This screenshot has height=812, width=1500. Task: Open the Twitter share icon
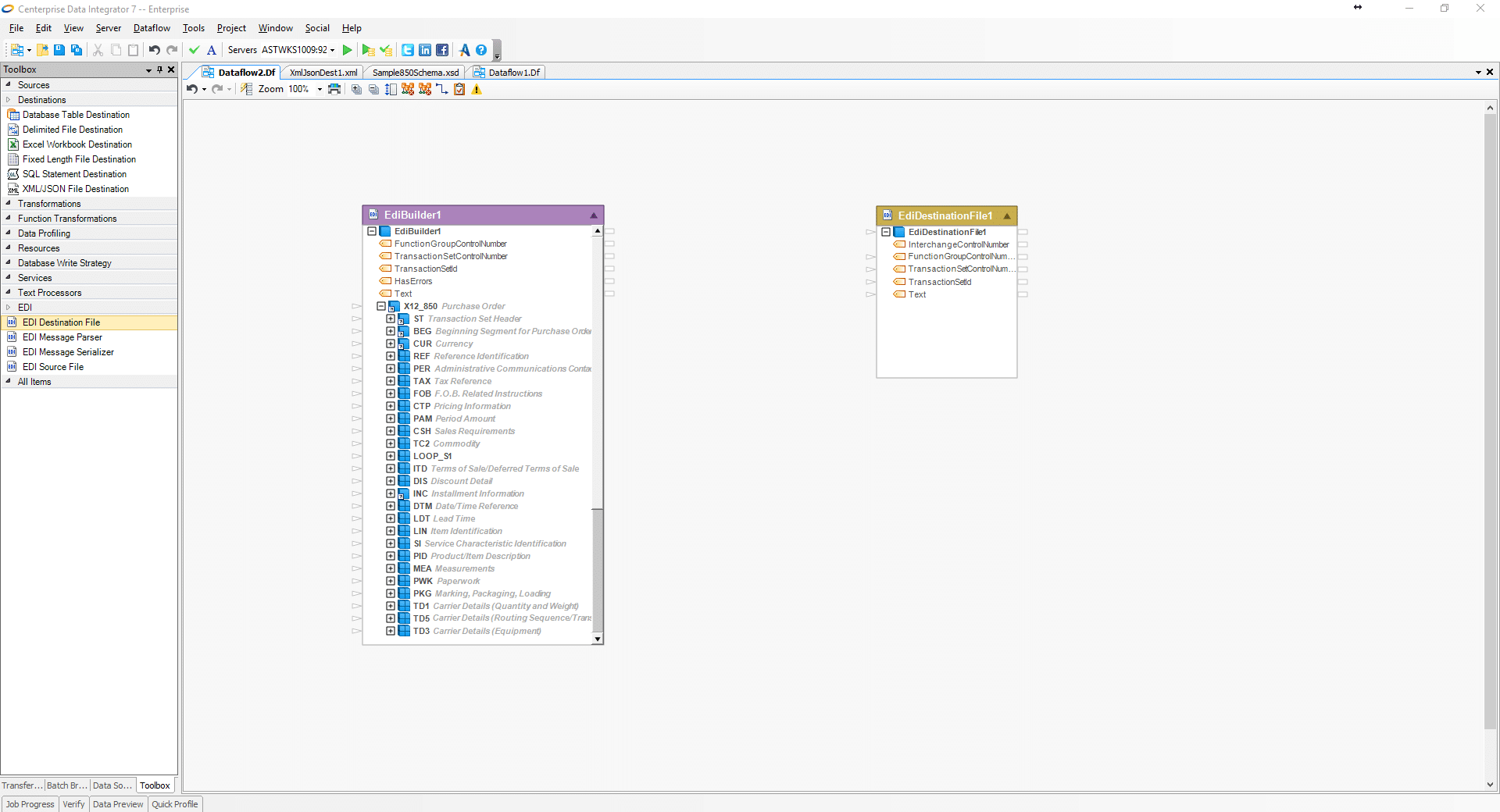tap(408, 50)
